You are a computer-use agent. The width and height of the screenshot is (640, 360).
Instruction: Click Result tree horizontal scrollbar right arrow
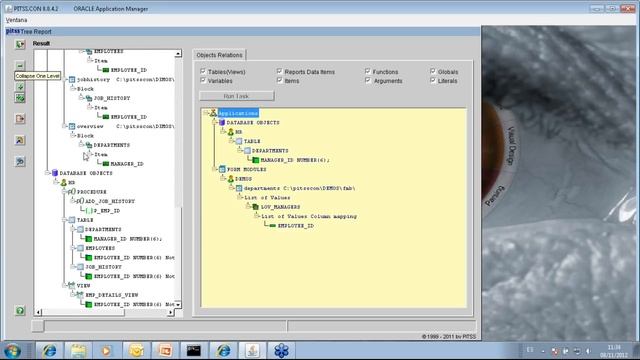click(171, 313)
